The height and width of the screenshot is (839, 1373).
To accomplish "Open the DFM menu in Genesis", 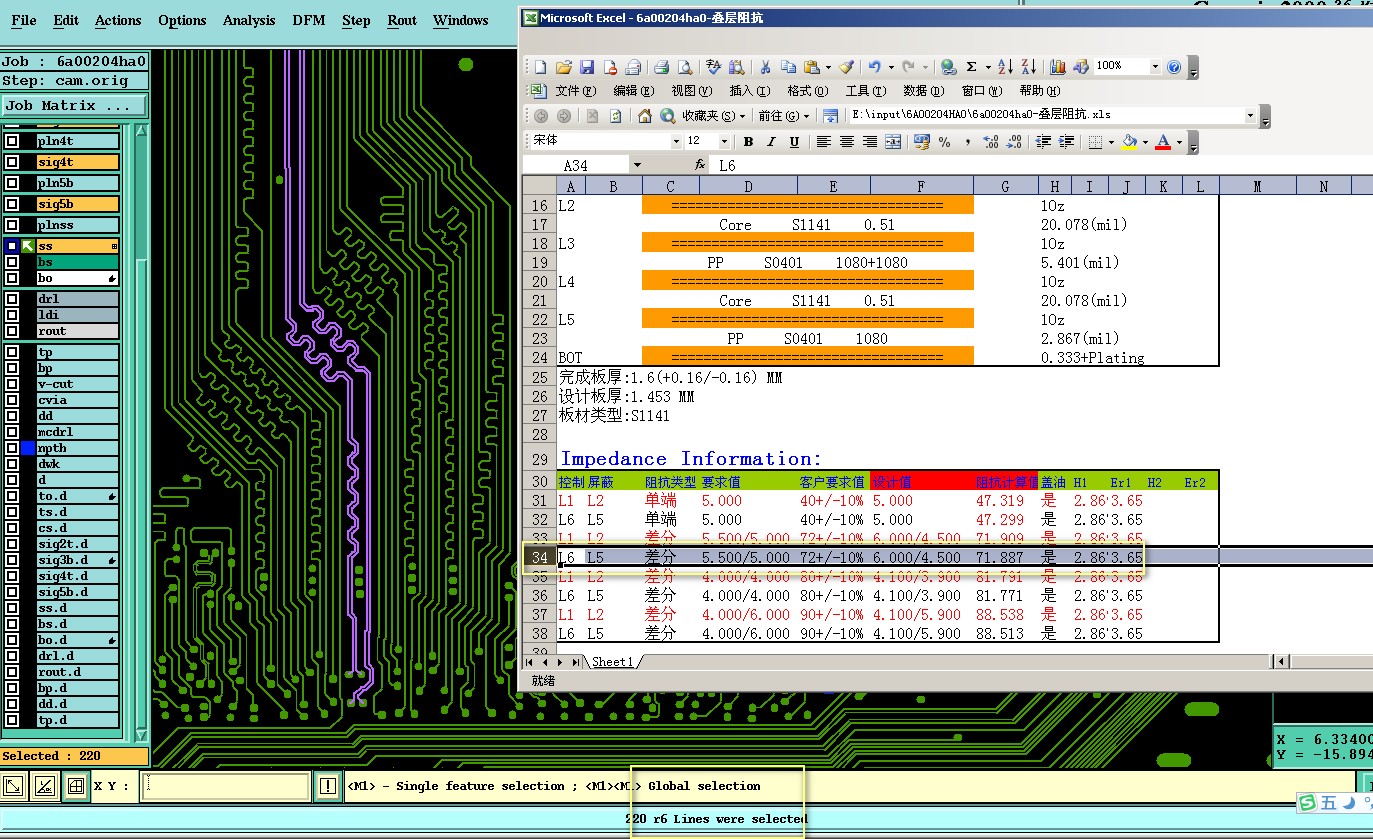I will click(x=309, y=20).
